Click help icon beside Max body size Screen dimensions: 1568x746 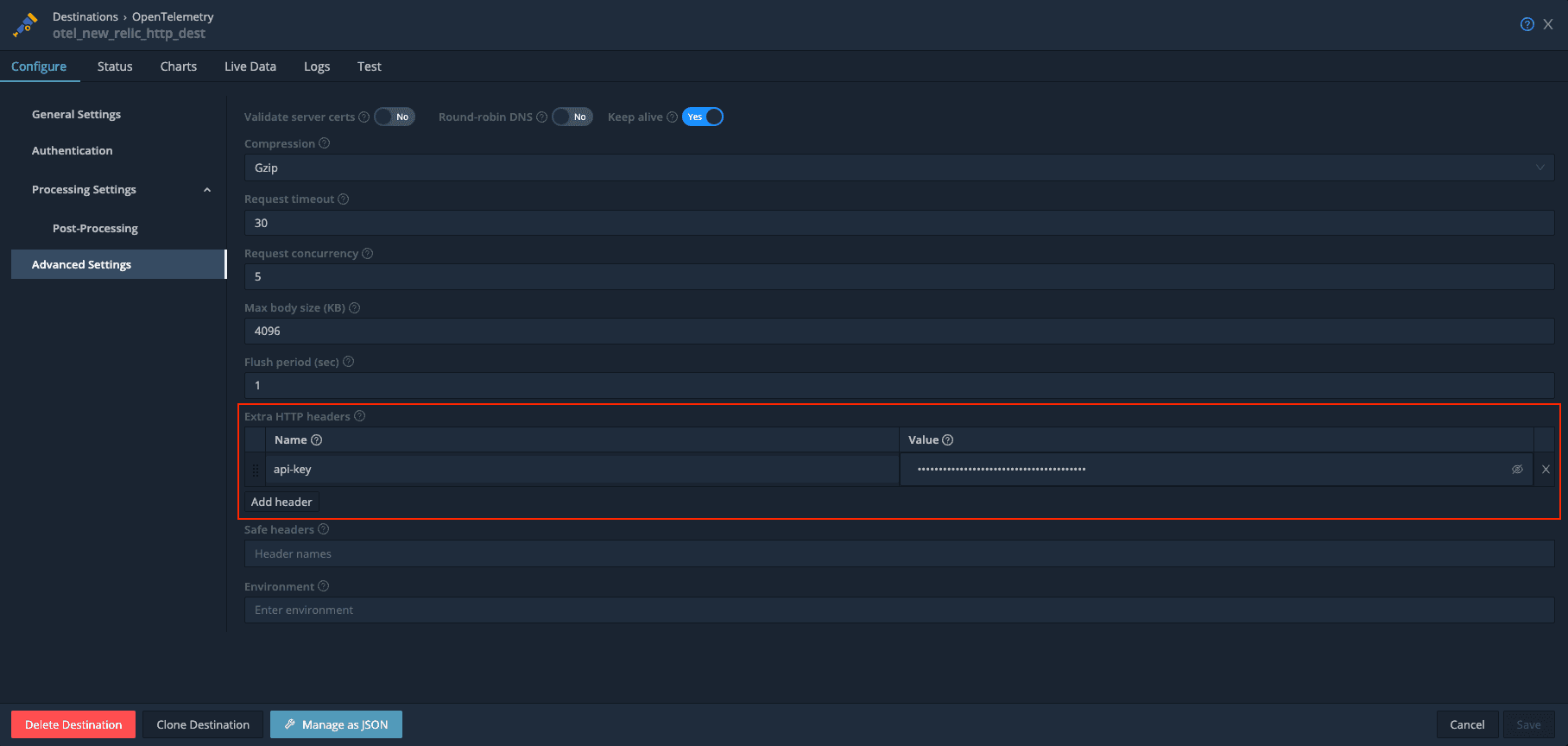pyautogui.click(x=354, y=308)
